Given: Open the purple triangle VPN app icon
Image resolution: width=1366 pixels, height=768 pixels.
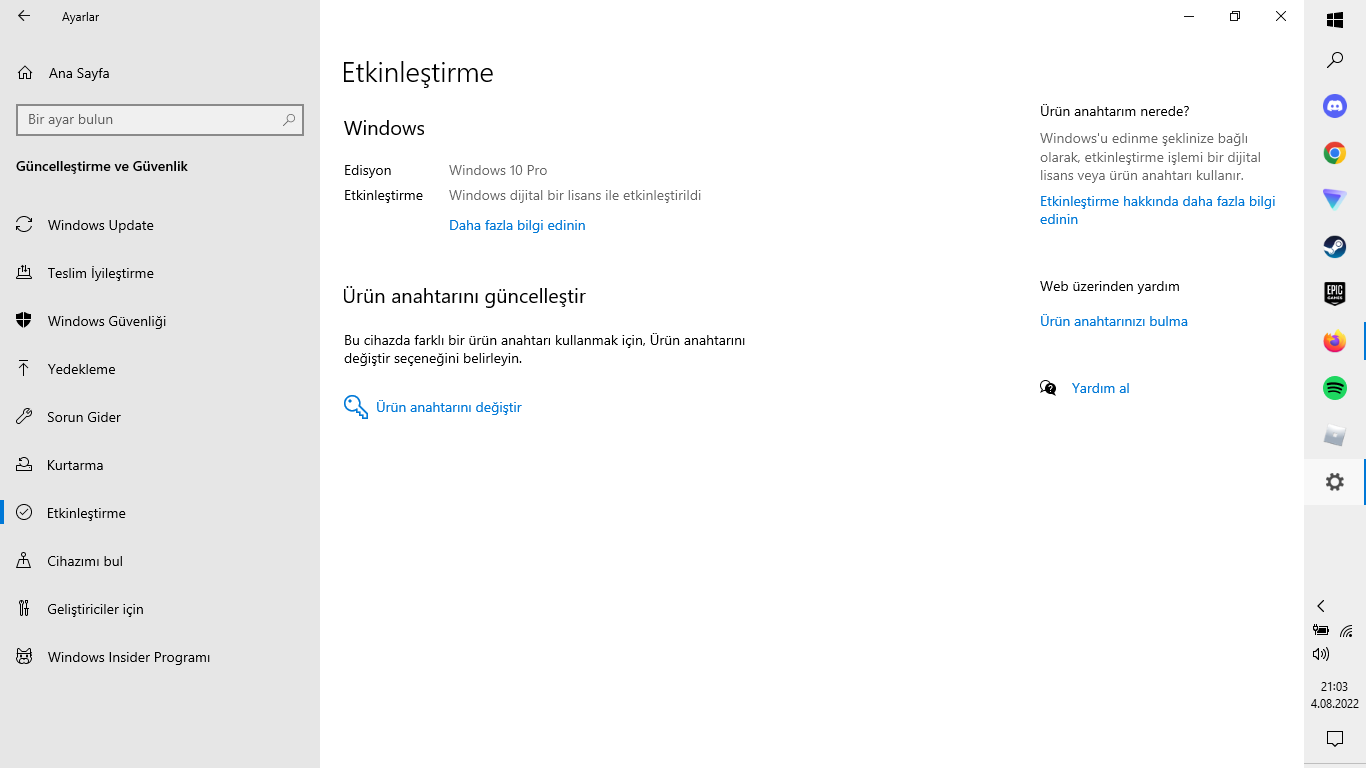Looking at the screenshot, I should click(x=1335, y=200).
